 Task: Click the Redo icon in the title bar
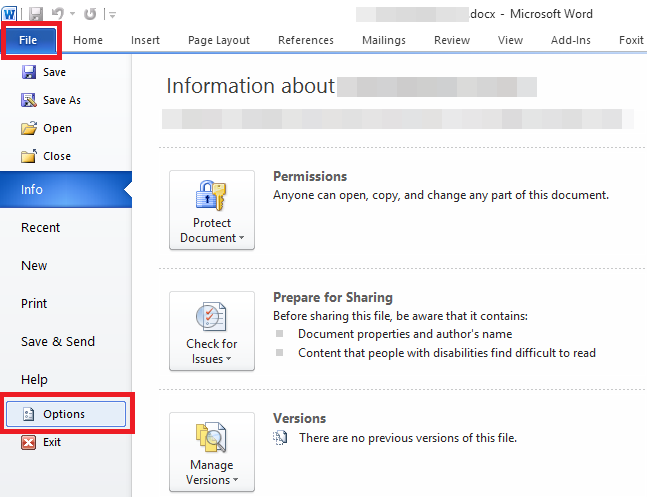click(90, 14)
